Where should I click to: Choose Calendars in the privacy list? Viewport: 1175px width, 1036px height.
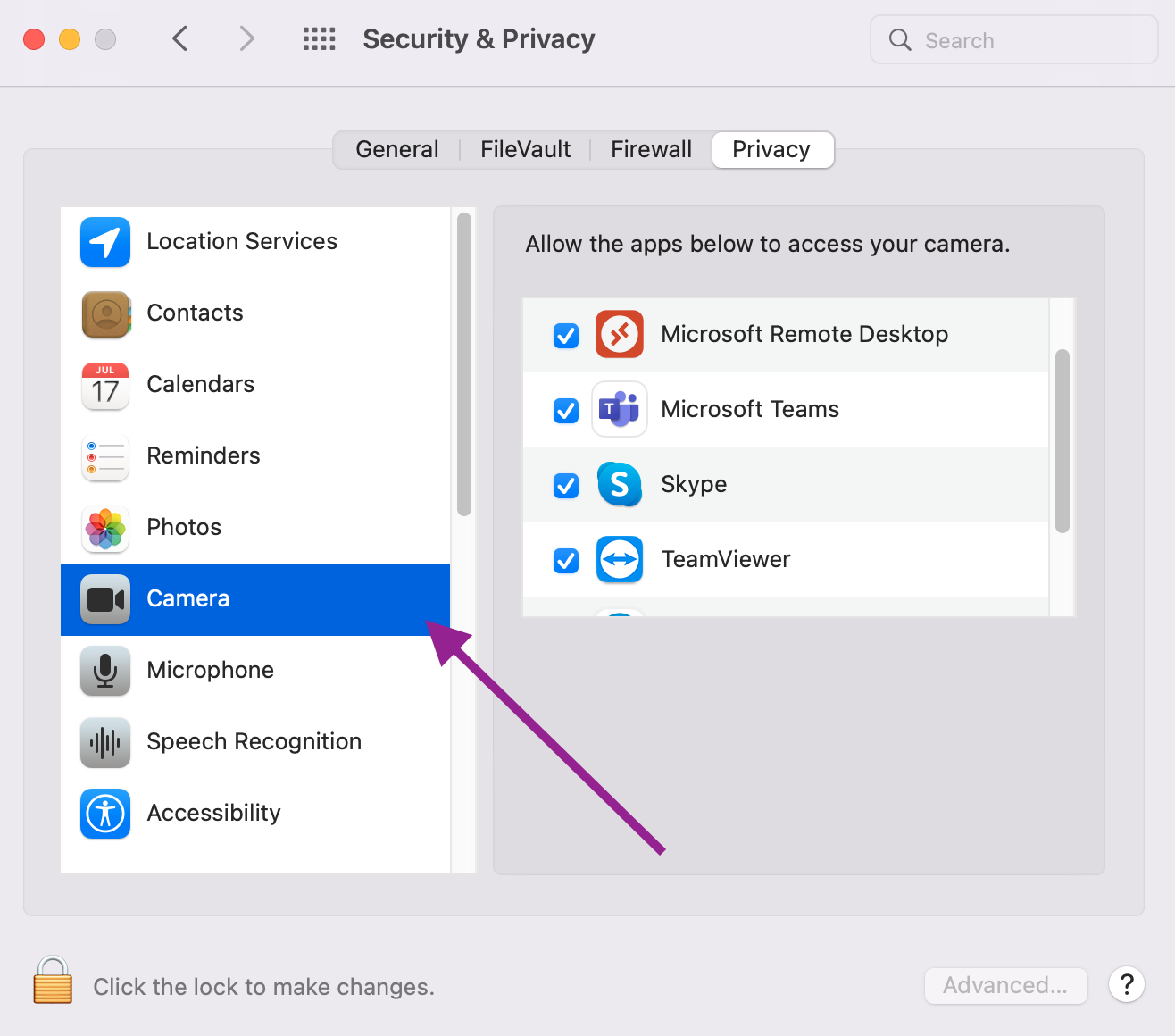coord(255,386)
